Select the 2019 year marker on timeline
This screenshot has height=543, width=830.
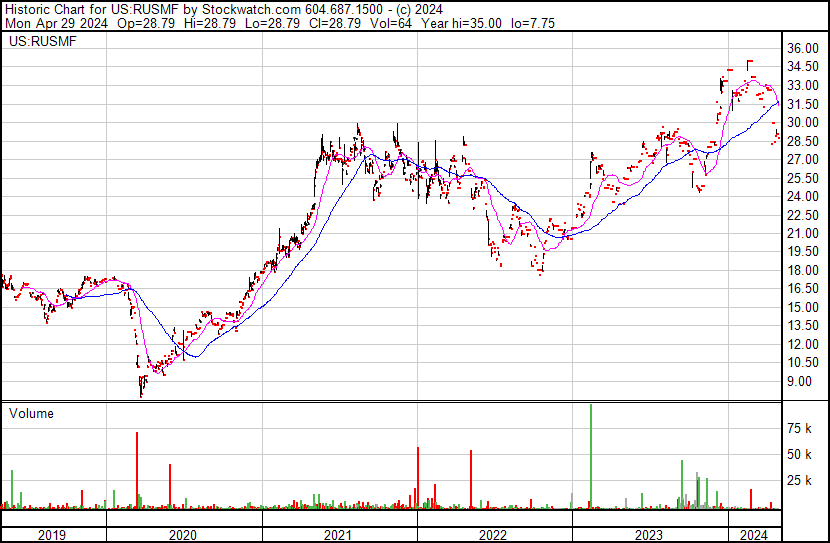click(53, 535)
